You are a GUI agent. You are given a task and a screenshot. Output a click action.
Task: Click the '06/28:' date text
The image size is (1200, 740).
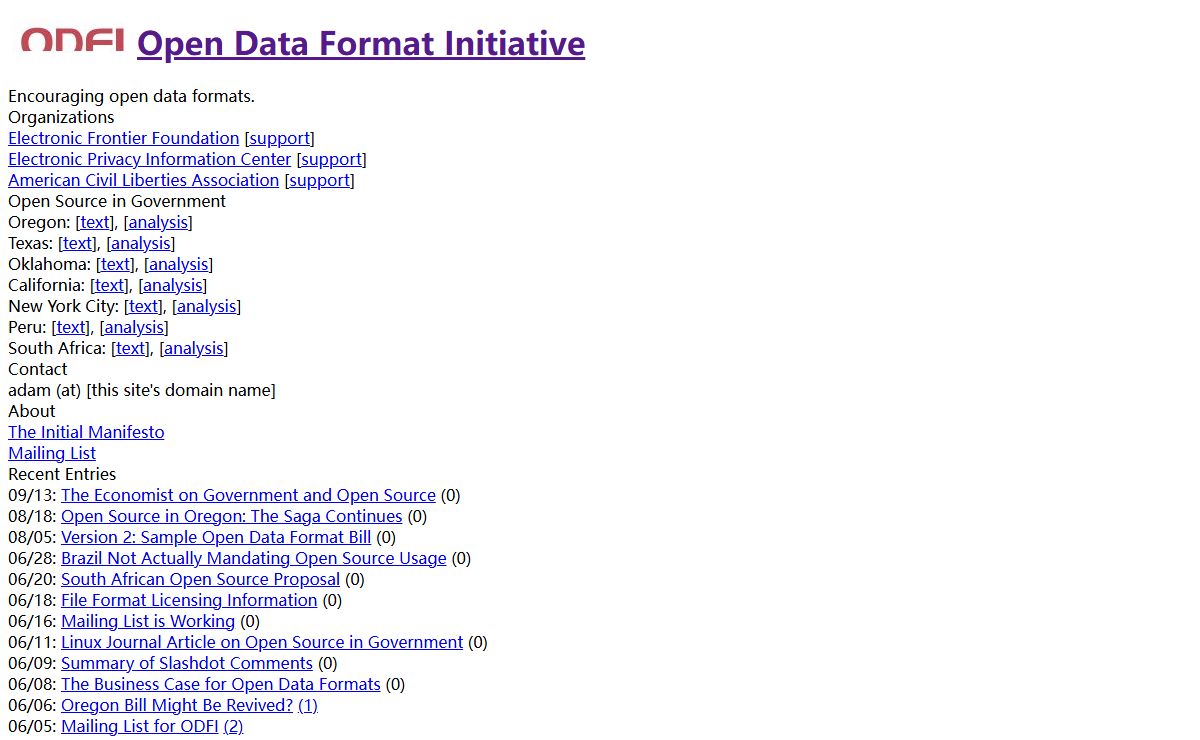coord(32,558)
